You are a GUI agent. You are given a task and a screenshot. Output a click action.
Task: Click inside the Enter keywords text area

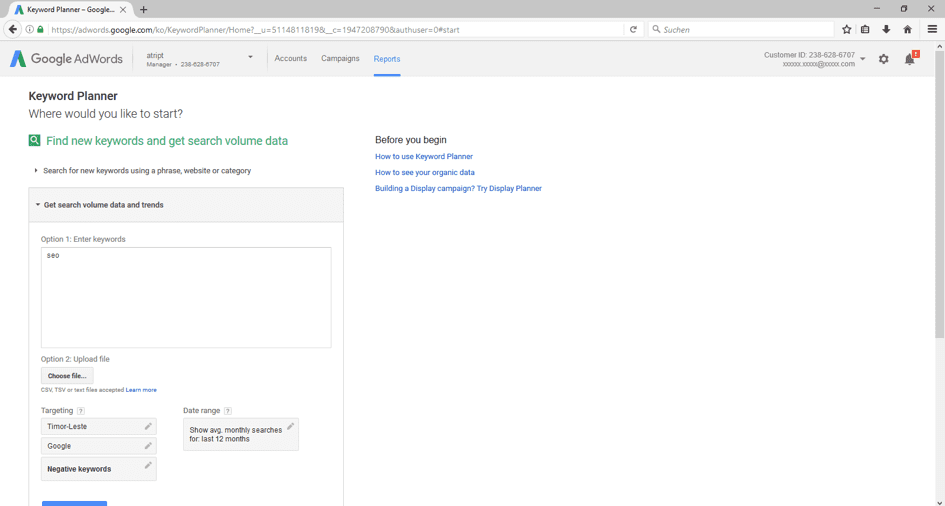click(186, 298)
